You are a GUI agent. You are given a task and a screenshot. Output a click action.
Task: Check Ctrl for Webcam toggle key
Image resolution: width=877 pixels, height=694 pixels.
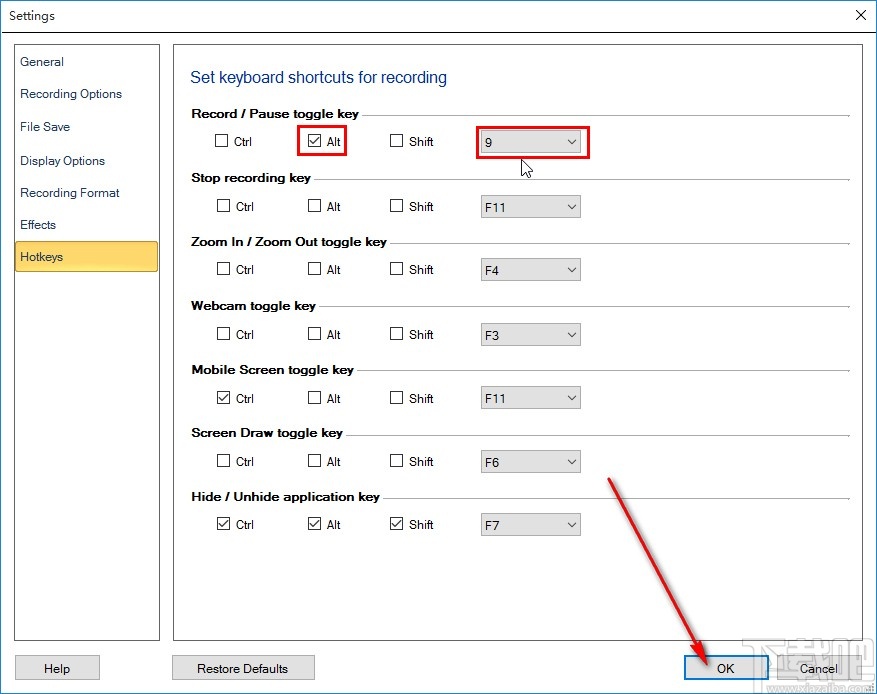coord(223,334)
